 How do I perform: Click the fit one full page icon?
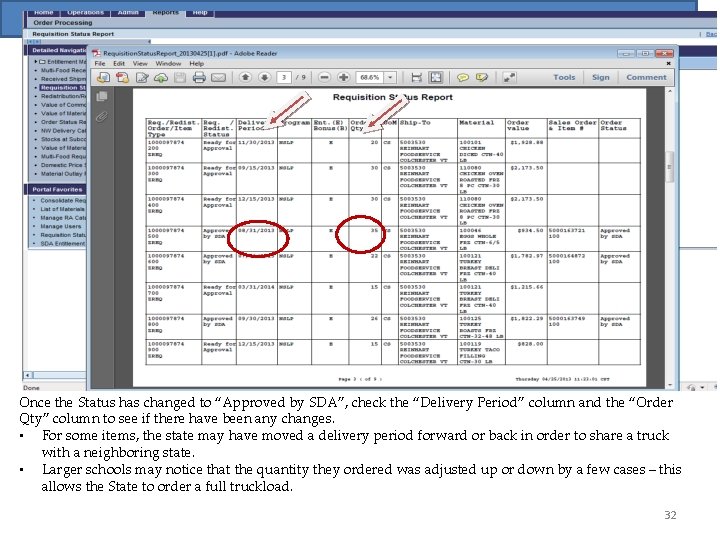[435, 78]
